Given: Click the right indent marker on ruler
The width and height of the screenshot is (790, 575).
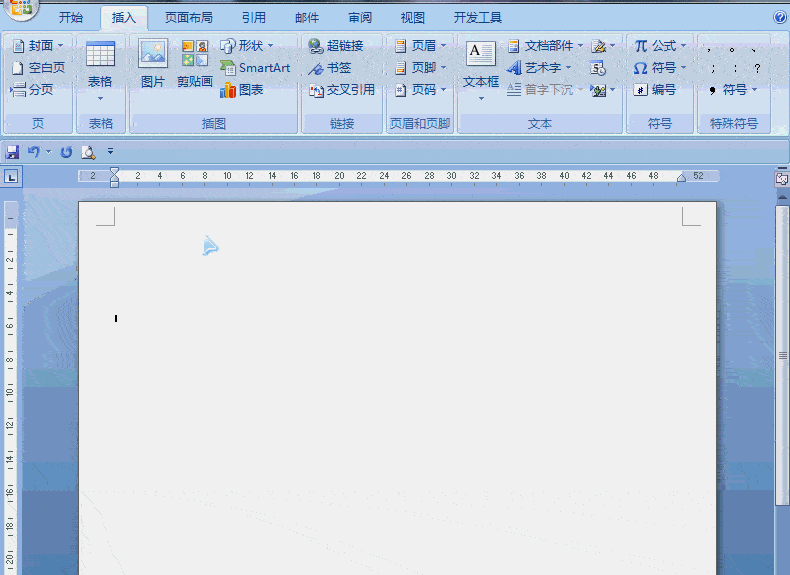Looking at the screenshot, I should (681, 177).
